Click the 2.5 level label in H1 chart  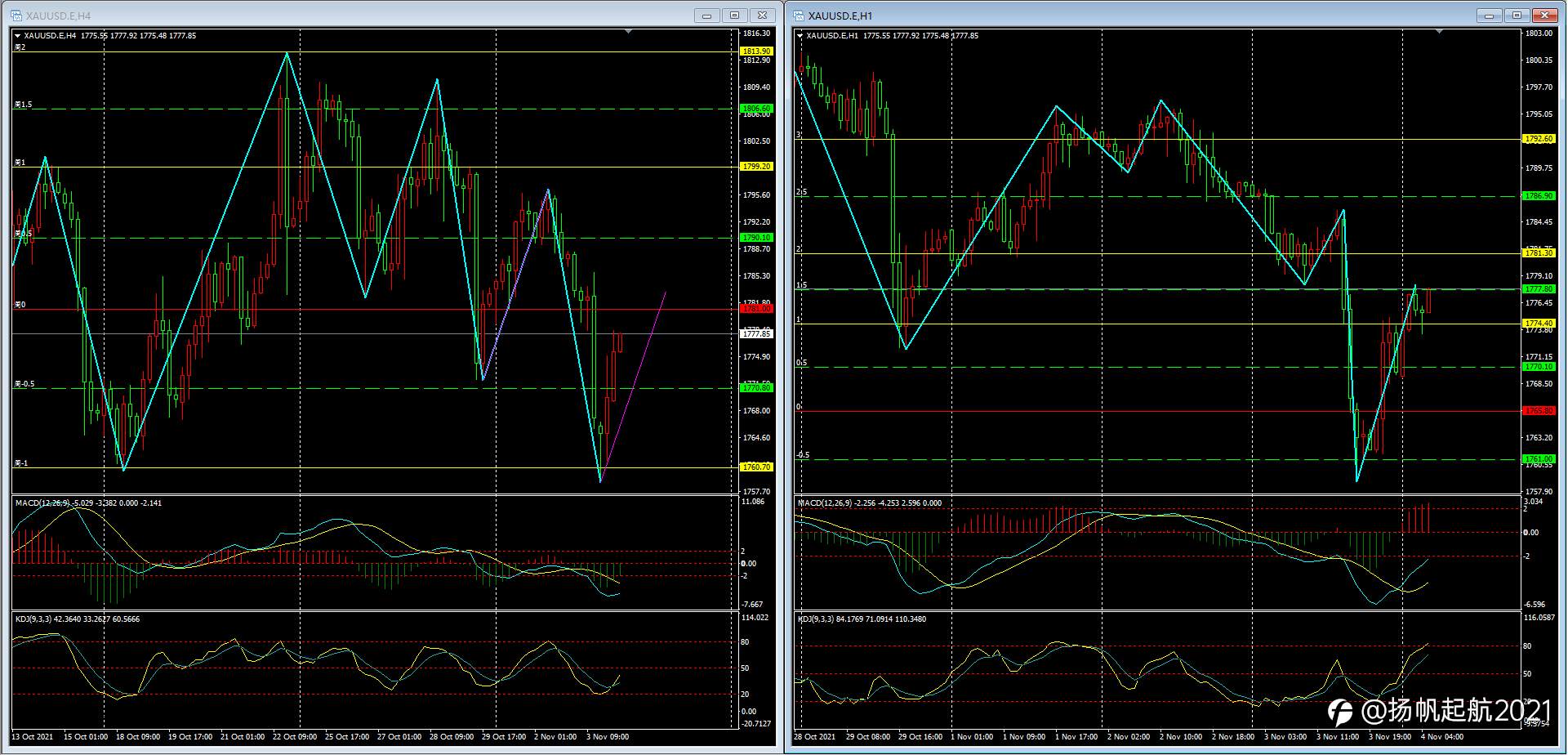pos(801,193)
